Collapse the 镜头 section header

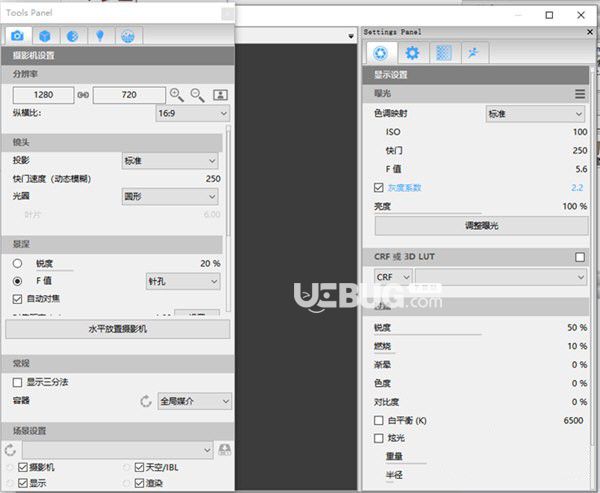(112, 142)
